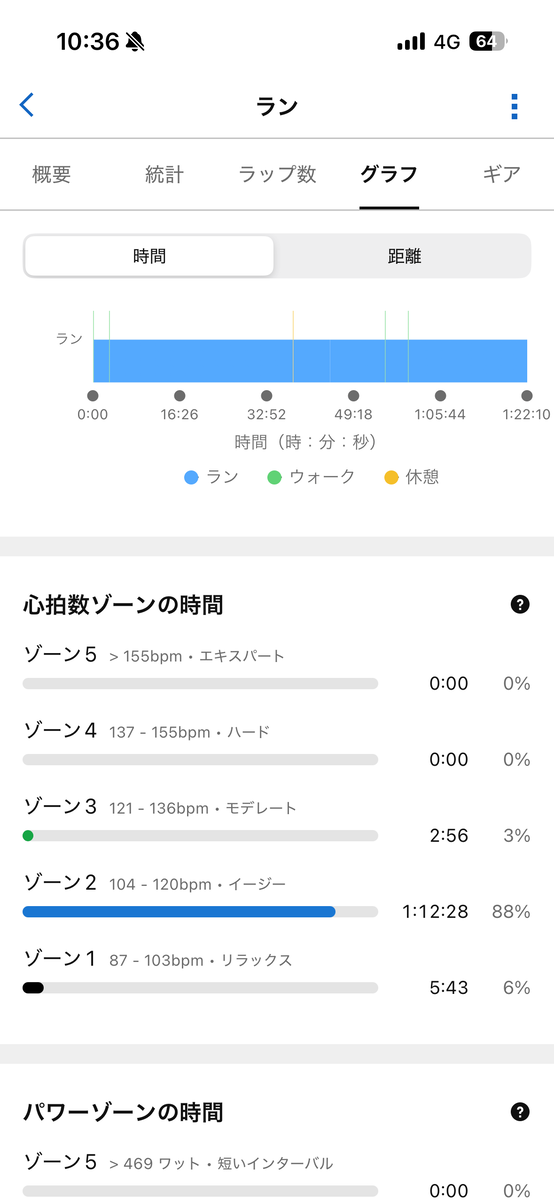Tap the 1:05:44 timeline marker dot
This screenshot has height=1200, width=554.
click(x=440, y=396)
